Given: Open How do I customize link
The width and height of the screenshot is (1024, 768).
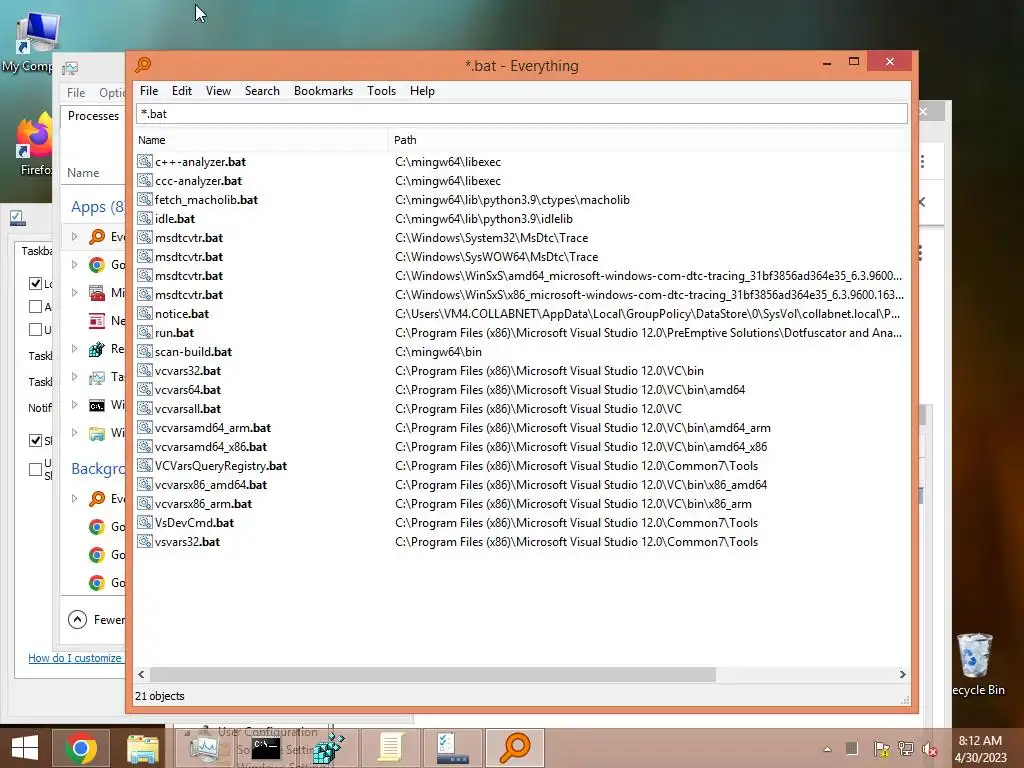Looking at the screenshot, I should (x=75, y=658).
